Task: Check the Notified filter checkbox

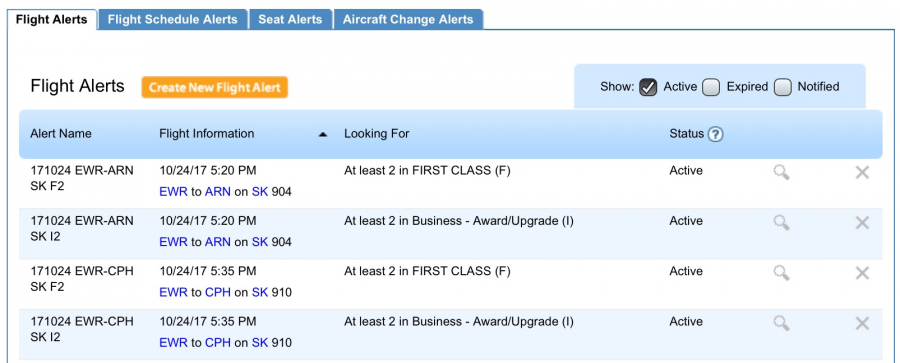Action: tap(782, 87)
